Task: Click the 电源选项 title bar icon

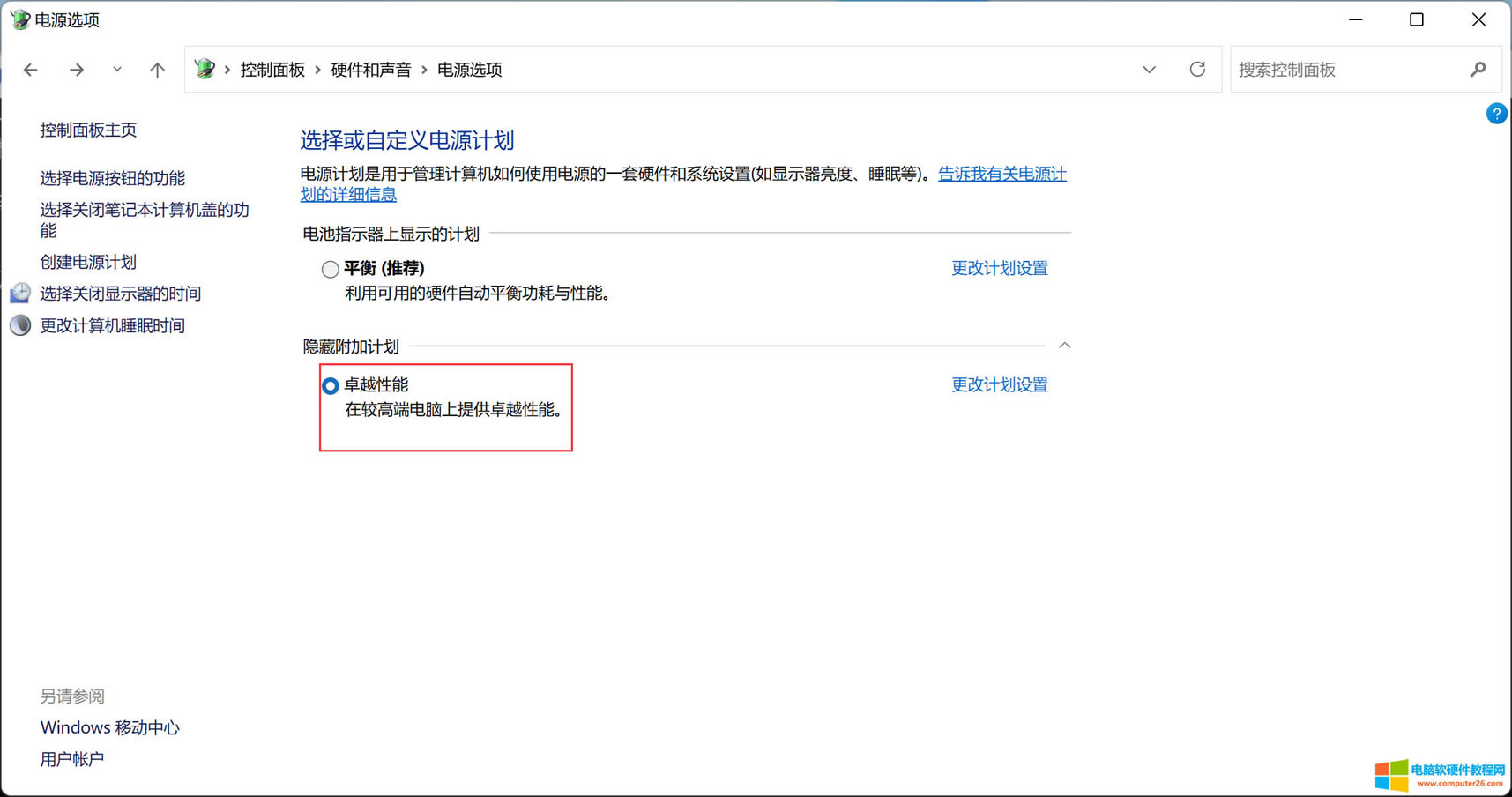Action: [x=19, y=19]
